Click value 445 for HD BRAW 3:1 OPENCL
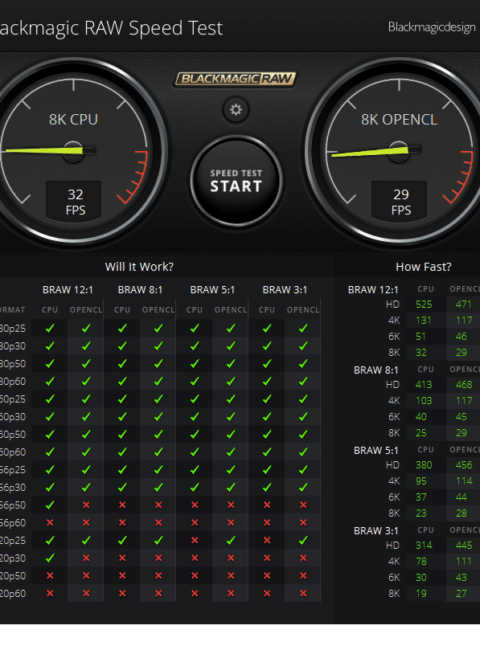This screenshot has height=650, width=480. 463,546
